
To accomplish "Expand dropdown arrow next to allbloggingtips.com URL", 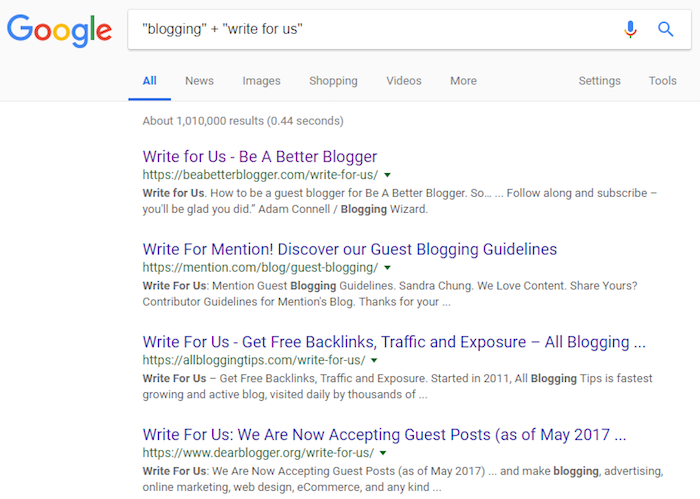I will tap(375, 360).
